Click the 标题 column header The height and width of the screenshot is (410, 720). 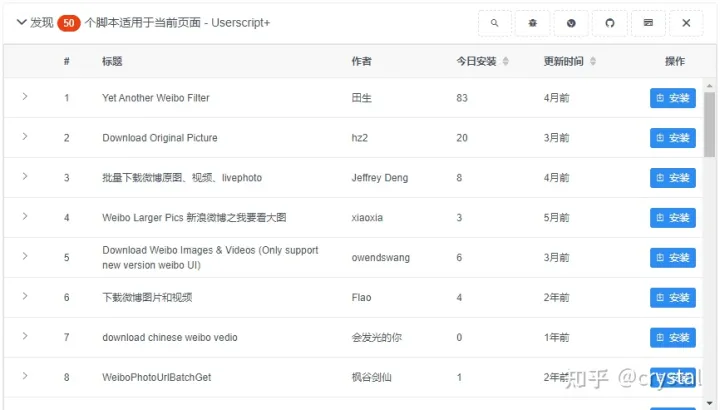coord(112,61)
